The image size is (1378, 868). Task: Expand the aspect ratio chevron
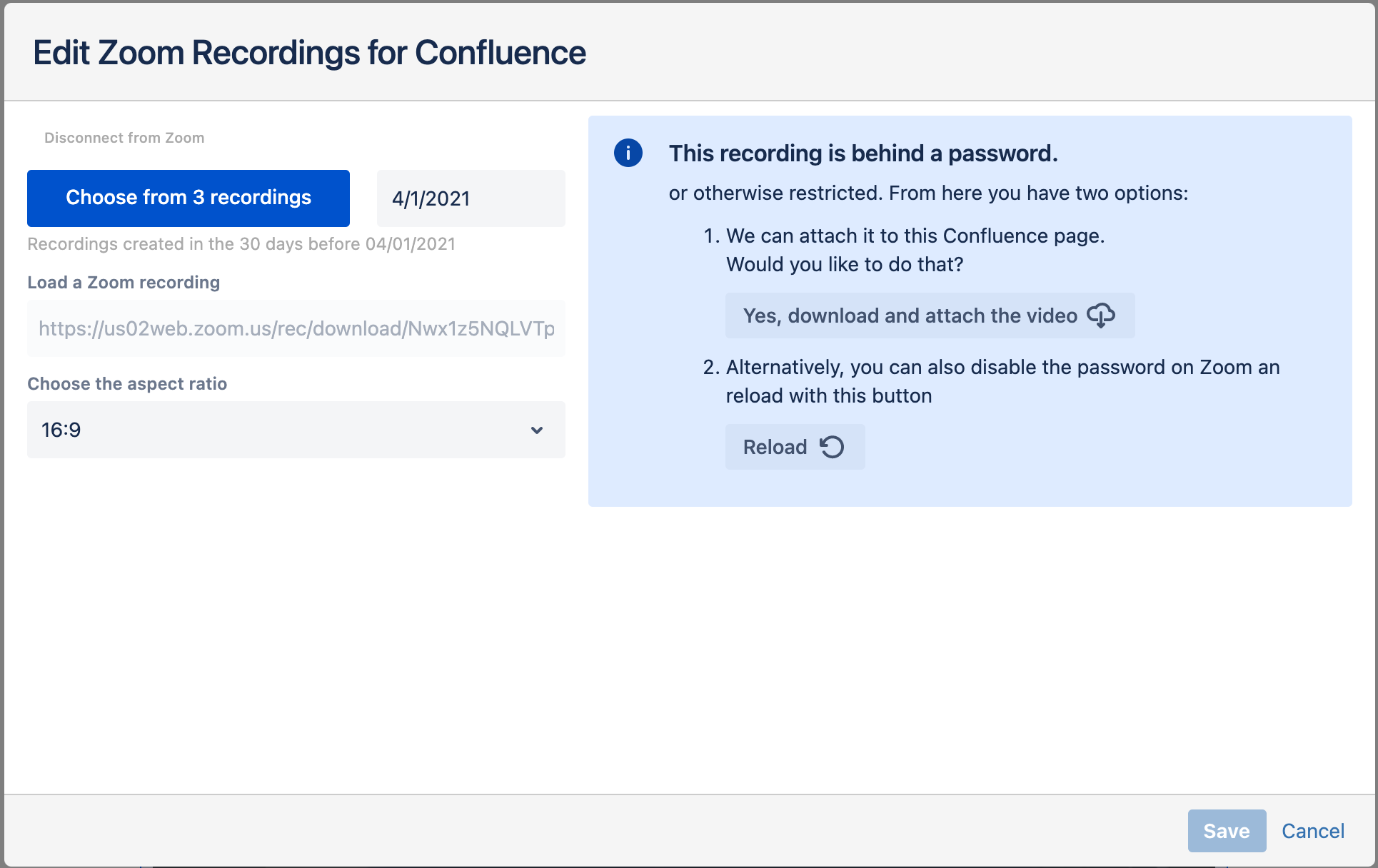[x=537, y=430]
